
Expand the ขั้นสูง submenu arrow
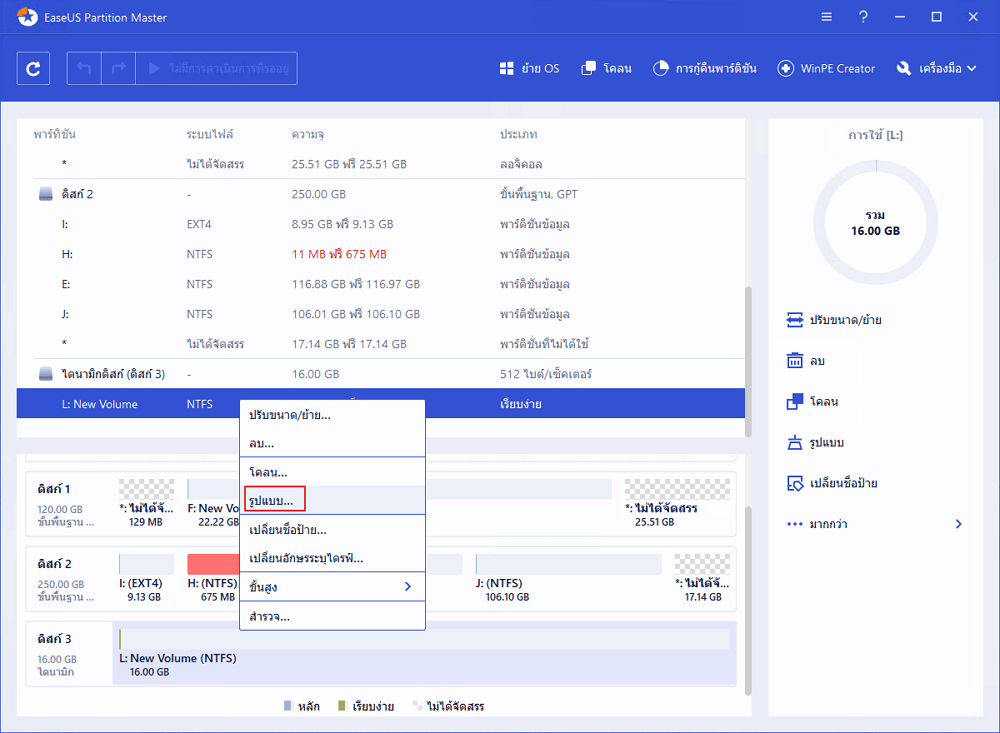tap(408, 586)
